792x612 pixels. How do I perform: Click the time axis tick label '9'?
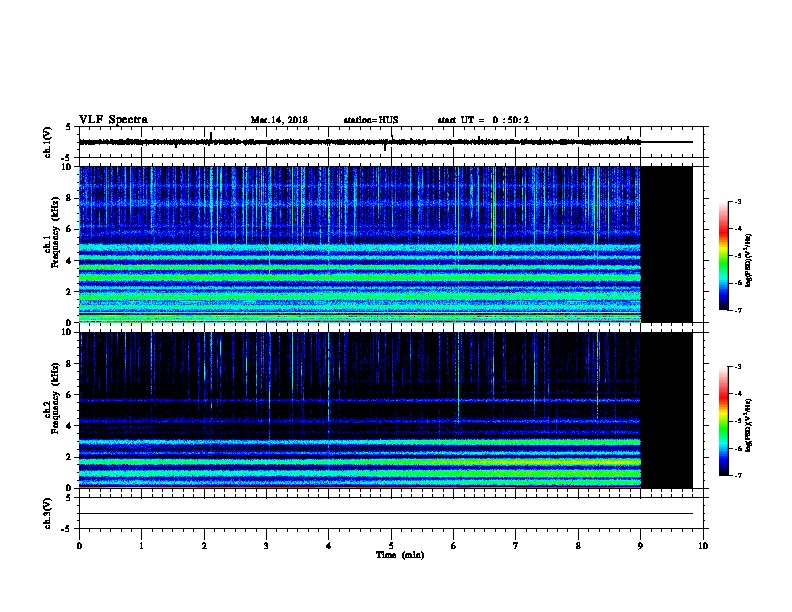[x=640, y=546]
